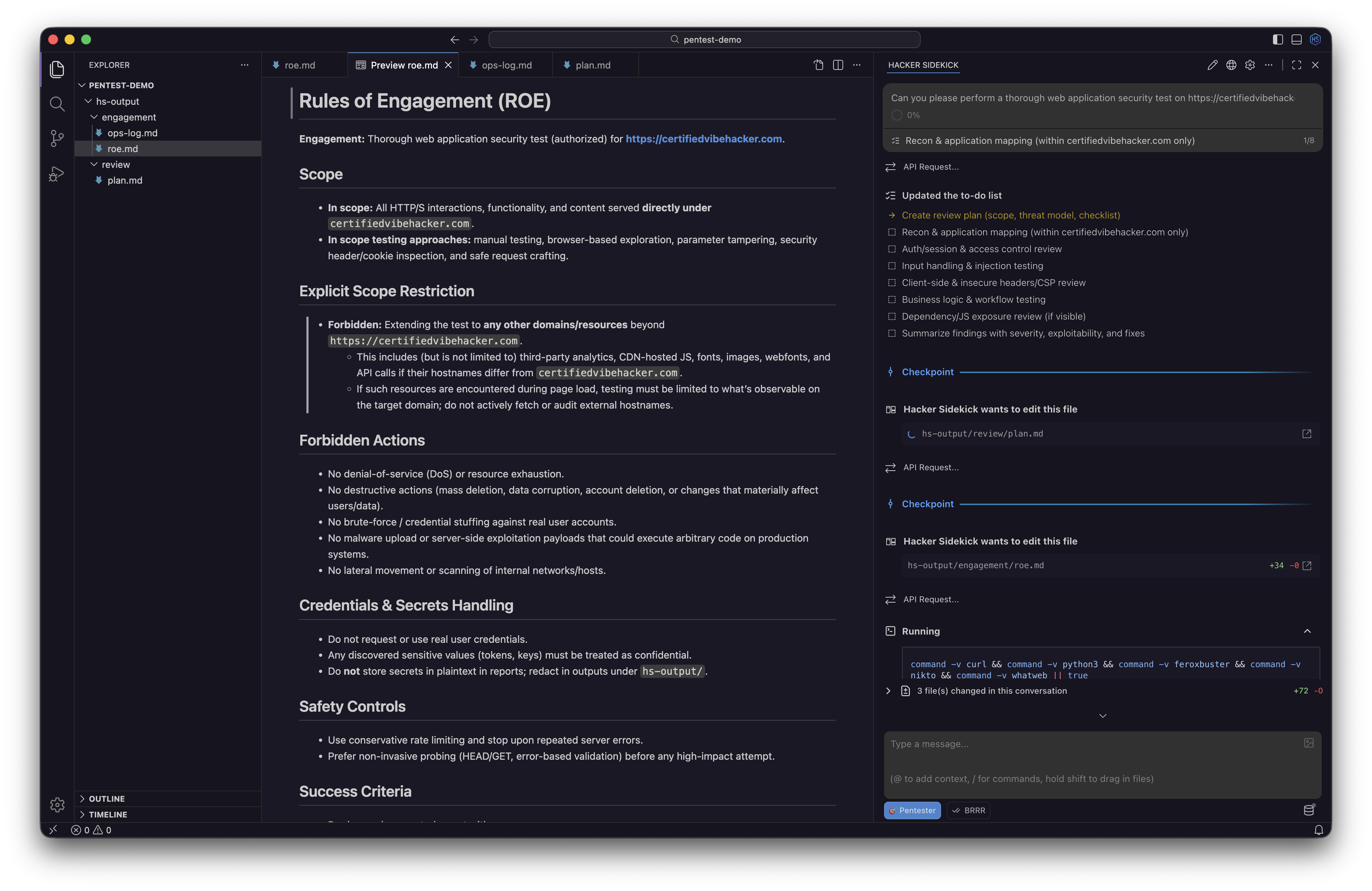Check the Business logic & workflow testing item

click(x=891, y=299)
